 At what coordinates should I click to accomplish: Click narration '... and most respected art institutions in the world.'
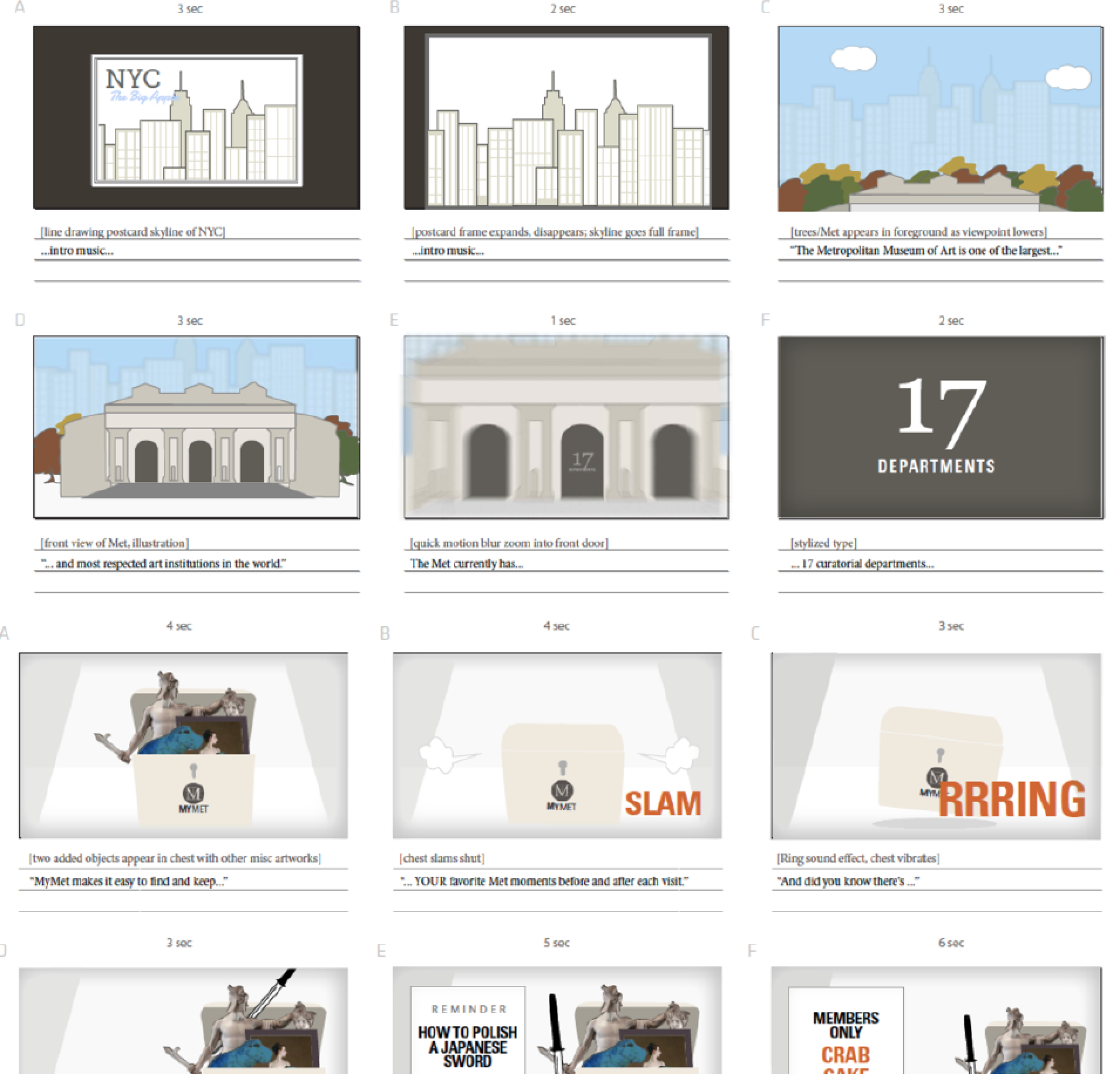point(163,564)
